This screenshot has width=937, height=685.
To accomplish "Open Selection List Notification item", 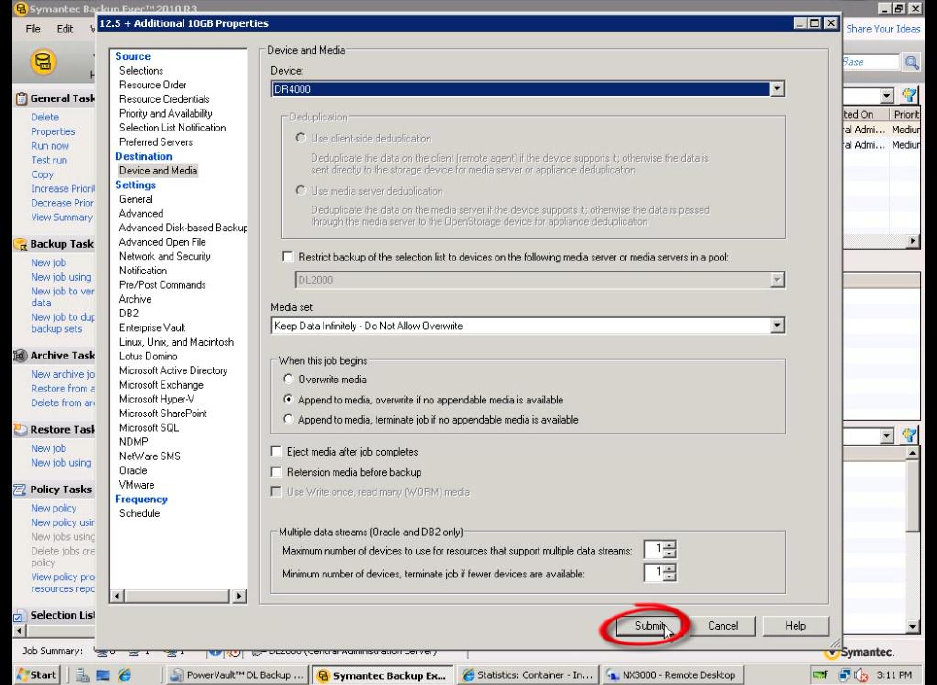I will point(172,127).
